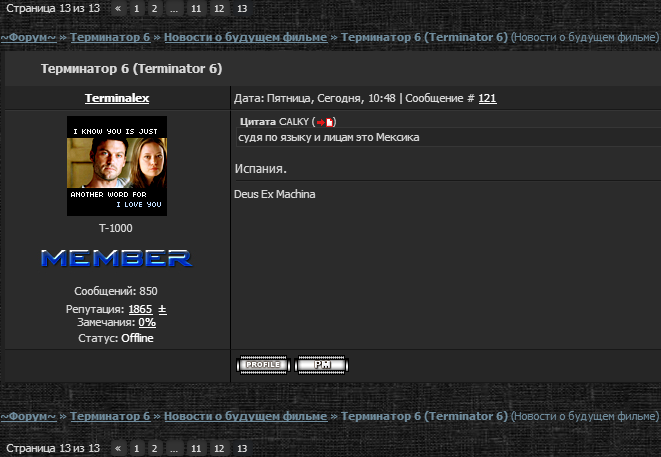The height and width of the screenshot is (457, 661).
Task: Go to page 12 in top pagination
Action: (x=219, y=8)
